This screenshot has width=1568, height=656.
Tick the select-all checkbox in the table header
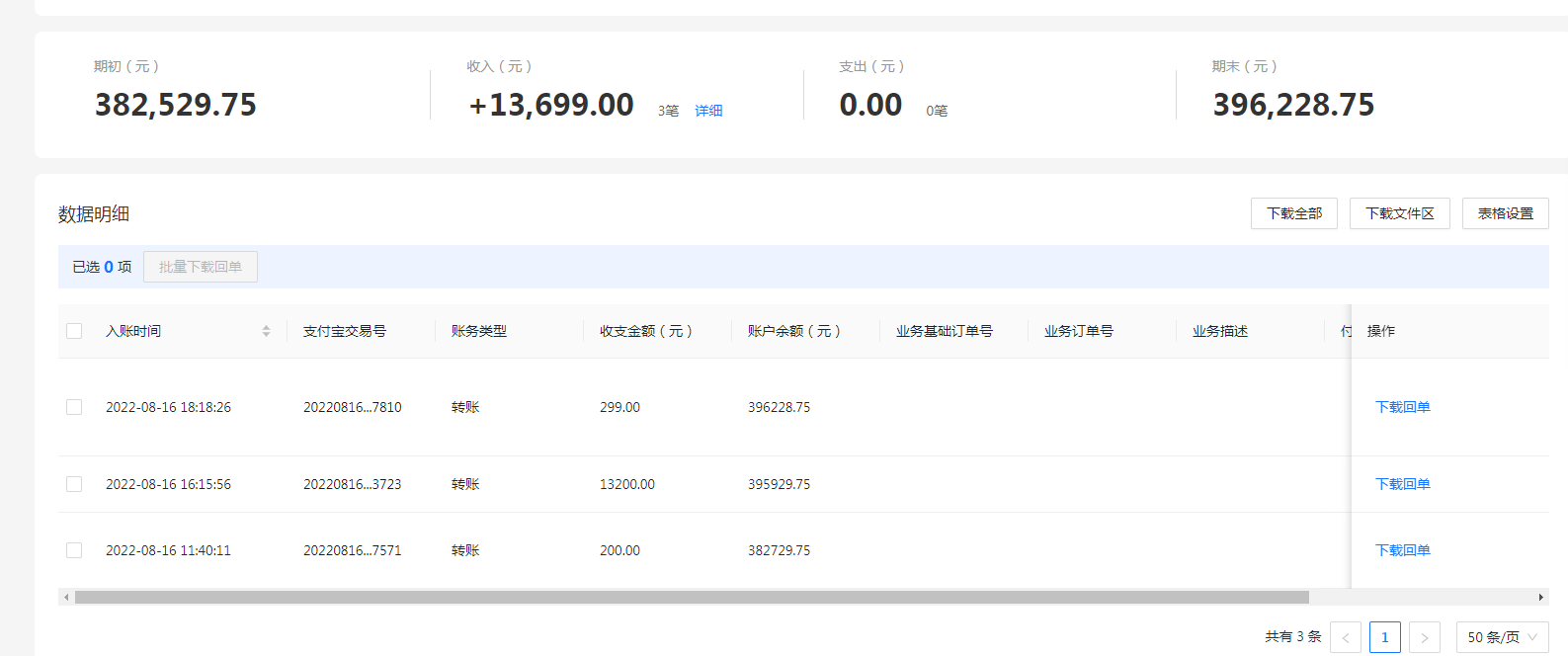[74, 331]
